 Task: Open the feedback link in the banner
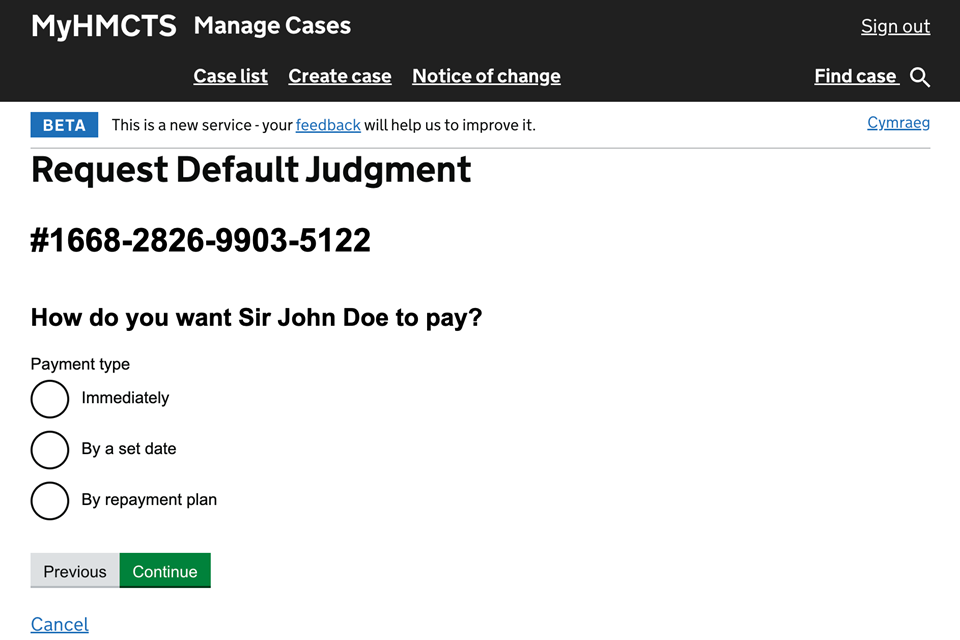point(328,125)
